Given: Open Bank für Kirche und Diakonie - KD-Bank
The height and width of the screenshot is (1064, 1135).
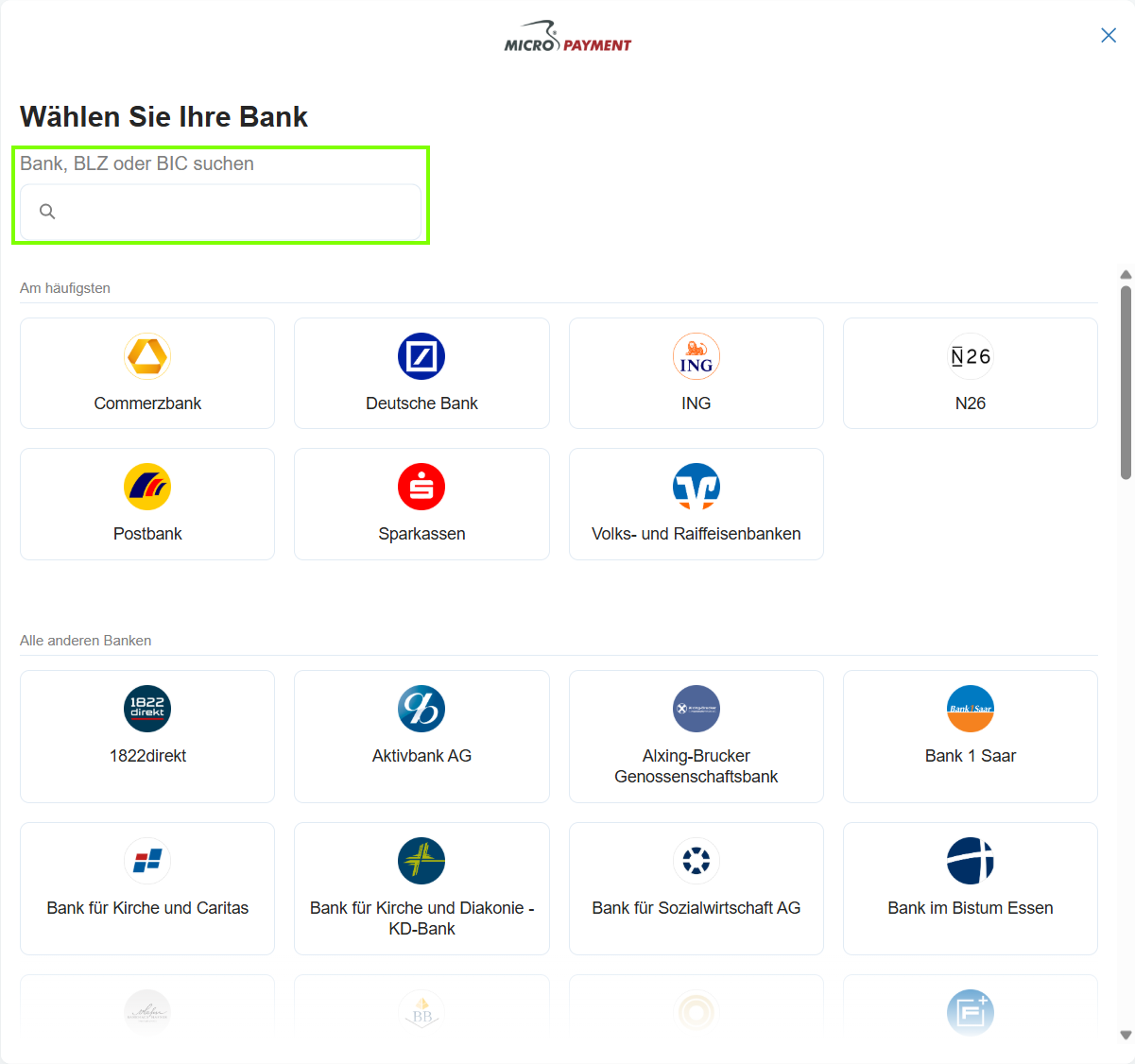Looking at the screenshot, I should coord(421,888).
